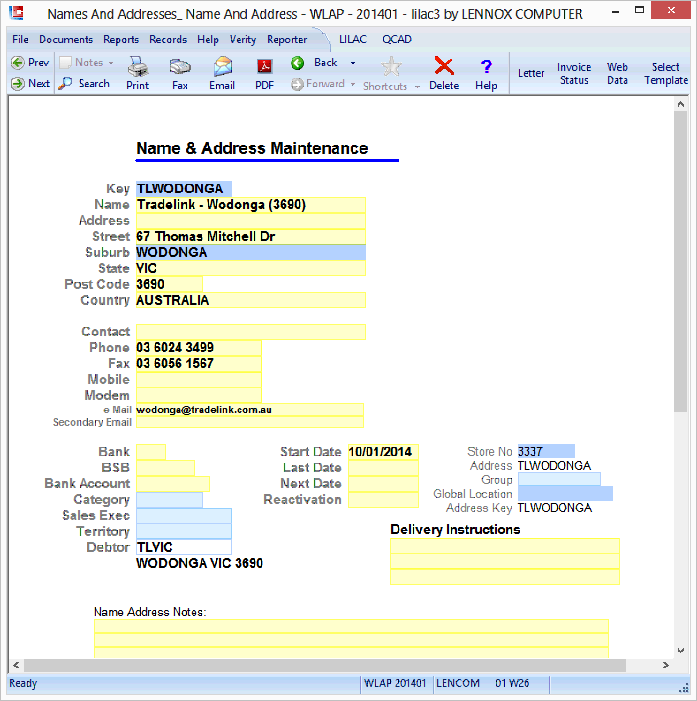Click the Global Location field
697x701 pixels.
pyautogui.click(x=566, y=494)
